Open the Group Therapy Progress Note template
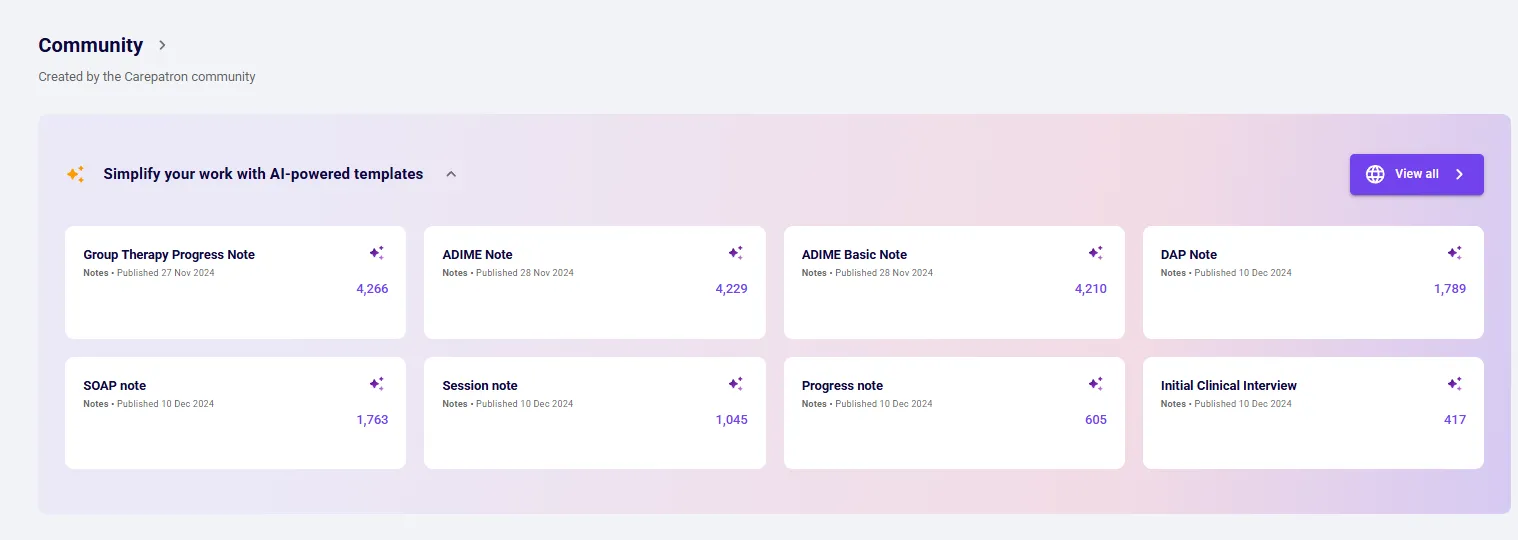1518x540 pixels. [x=169, y=255]
